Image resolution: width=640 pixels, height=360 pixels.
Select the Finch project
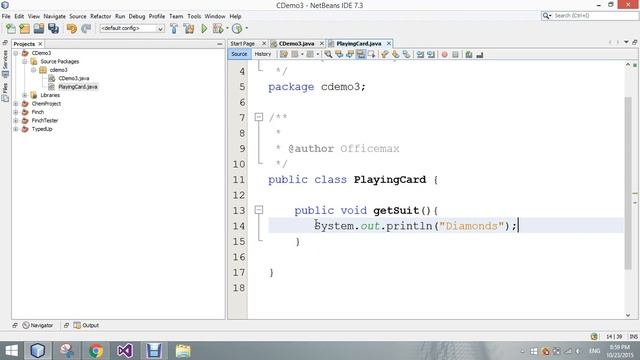pyautogui.click(x=38, y=112)
